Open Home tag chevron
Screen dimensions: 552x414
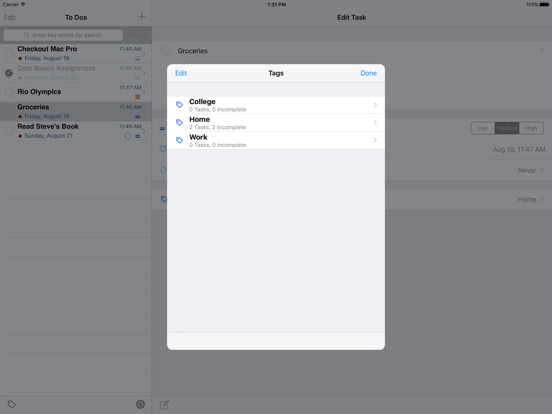[x=375, y=122]
